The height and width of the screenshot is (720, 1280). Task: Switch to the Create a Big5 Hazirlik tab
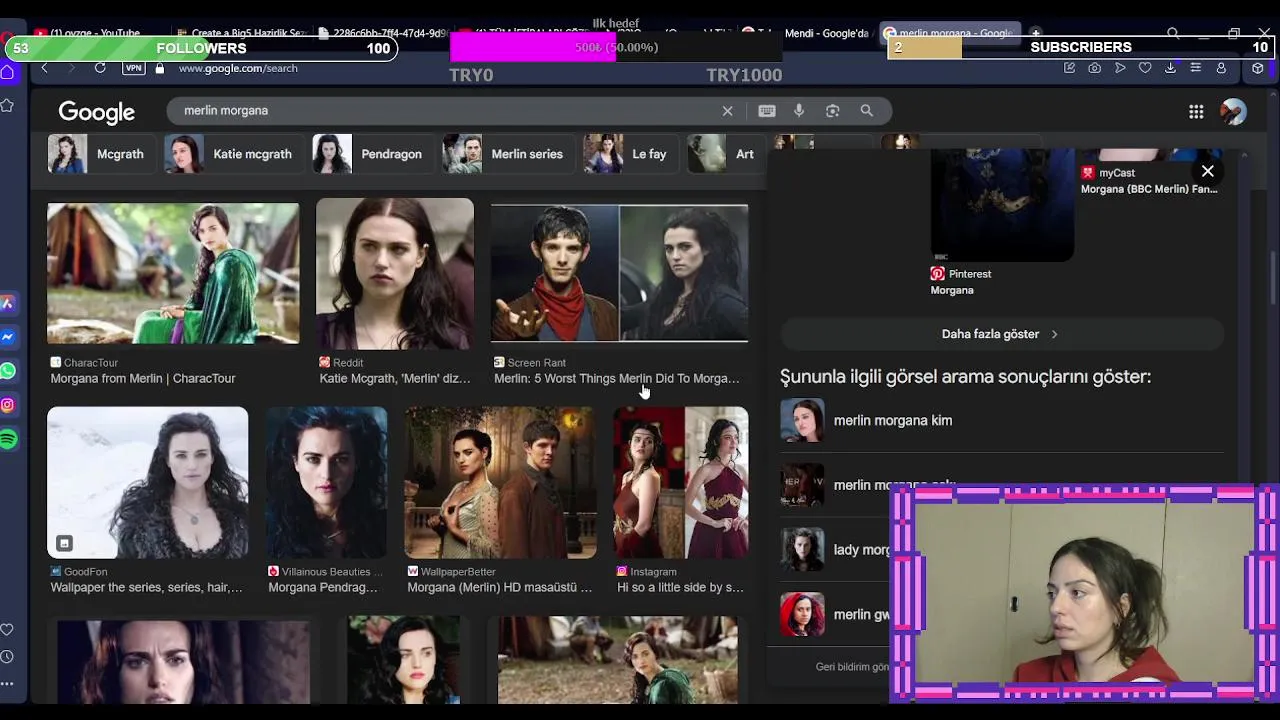click(x=240, y=33)
